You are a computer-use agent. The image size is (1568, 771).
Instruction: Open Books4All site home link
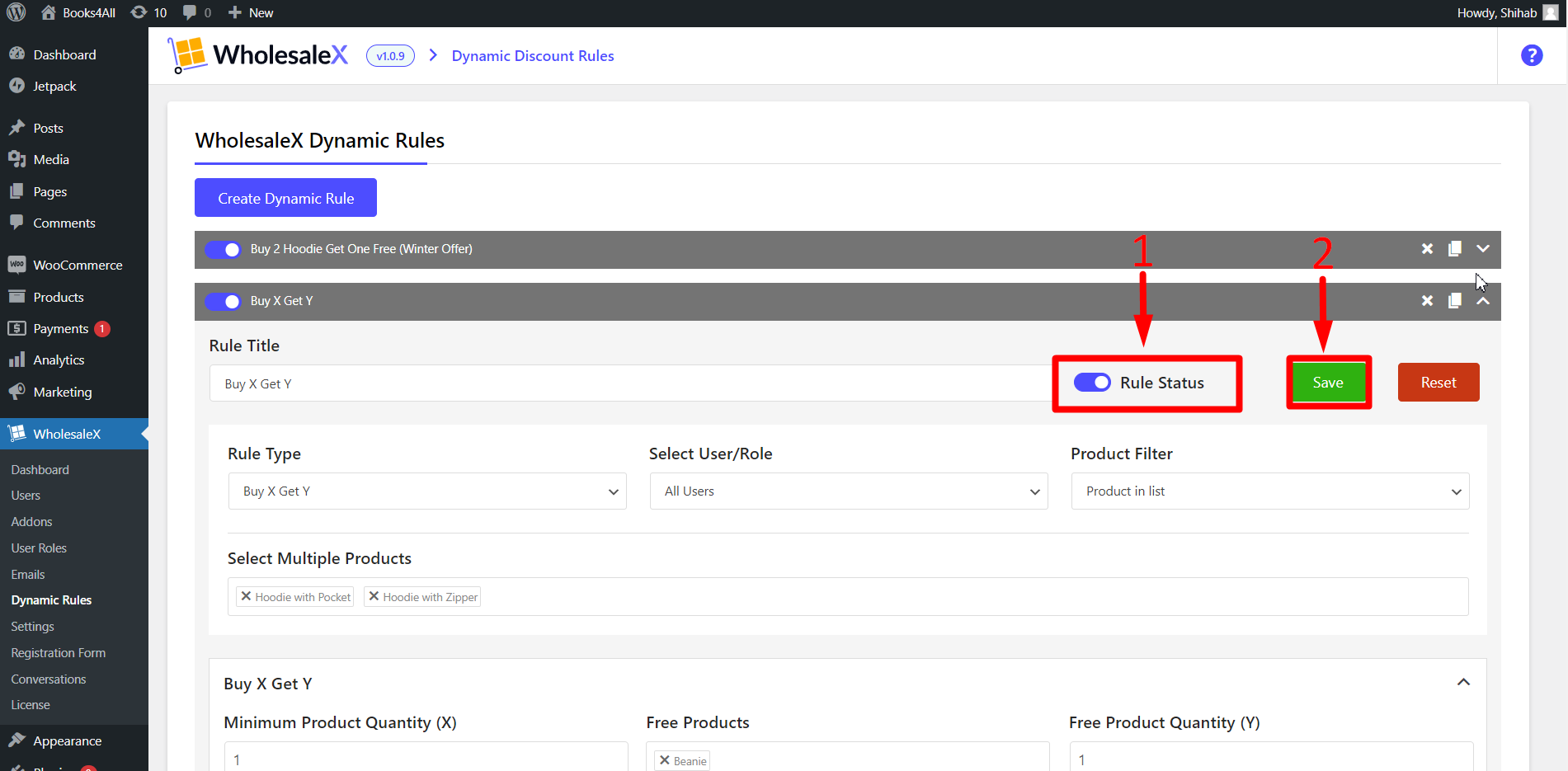(x=78, y=12)
